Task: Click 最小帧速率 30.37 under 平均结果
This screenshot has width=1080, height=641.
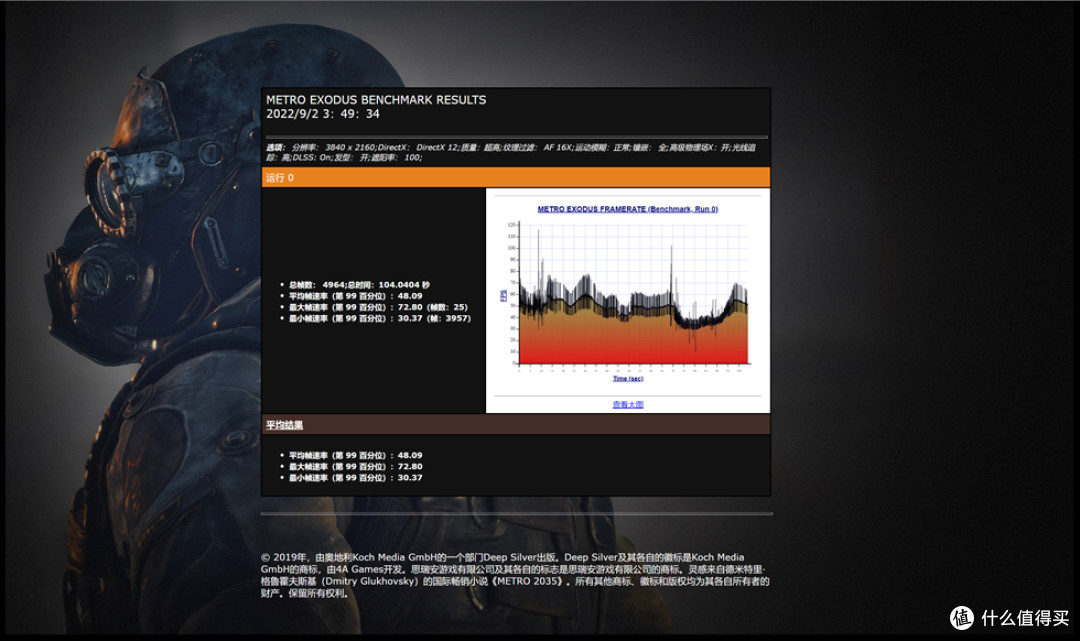Action: coord(355,477)
